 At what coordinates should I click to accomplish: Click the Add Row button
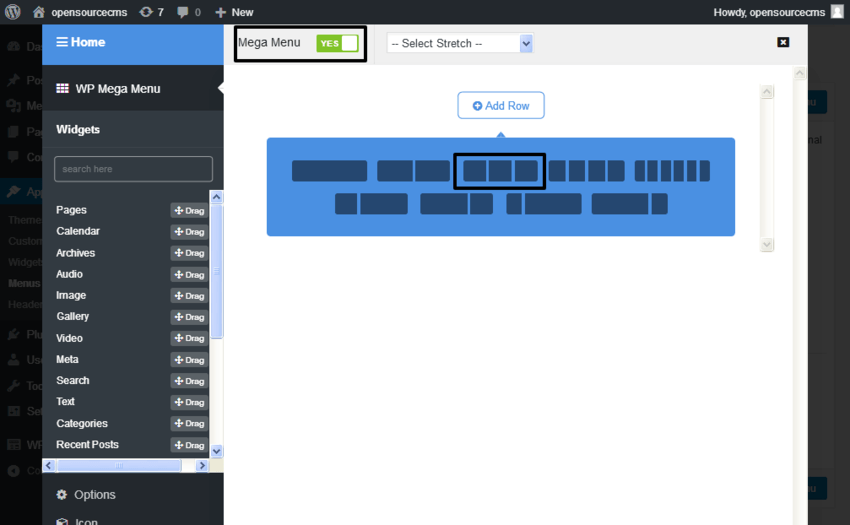coord(501,105)
